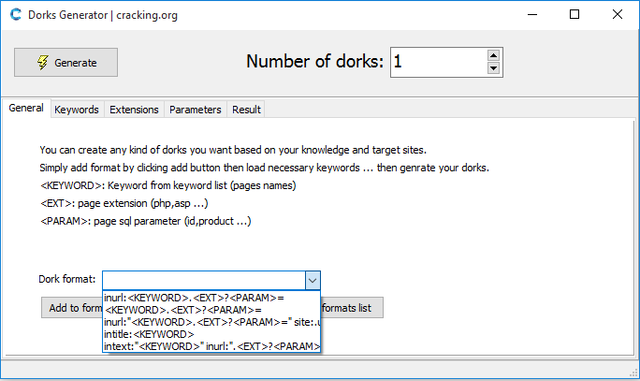Viewport: 640px width, 381px height.
Task: Maximize the Dorks Generator window
Action: tap(574, 15)
